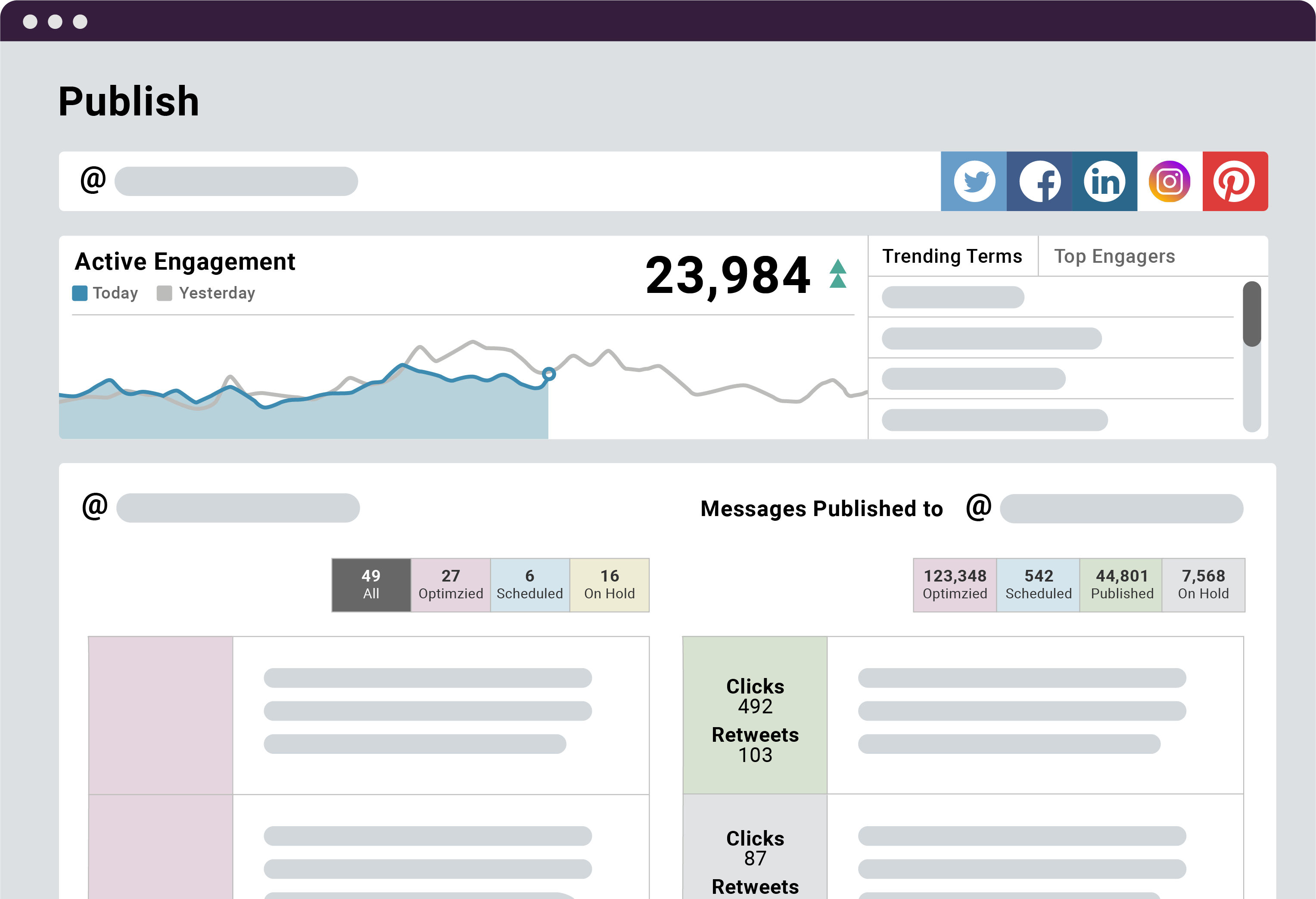Select the Instagram network icon
1316x899 pixels.
pyautogui.click(x=1170, y=181)
